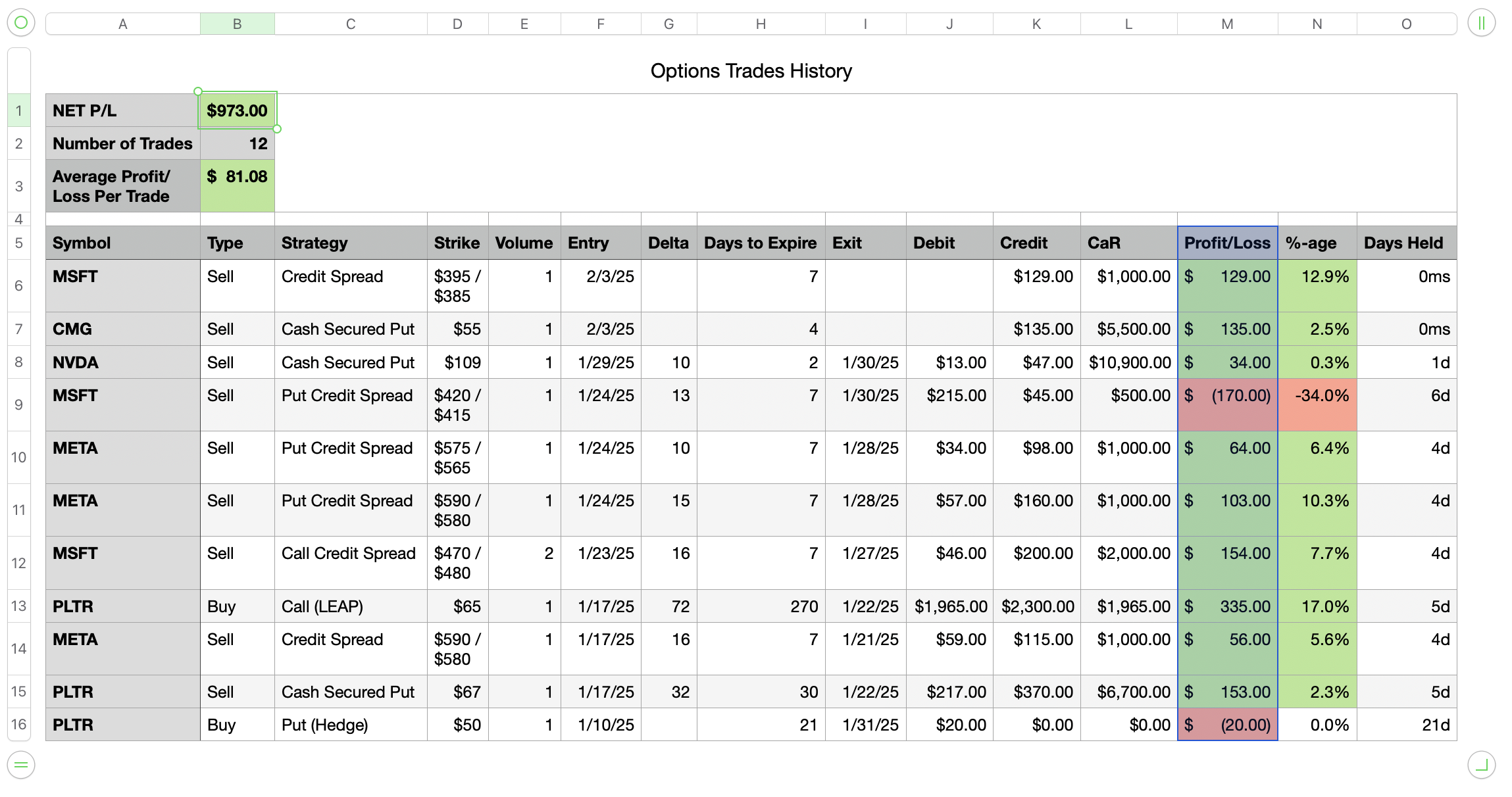Viewport: 1512px width, 797px height.
Task: Select column M header
Action: tap(1228, 24)
